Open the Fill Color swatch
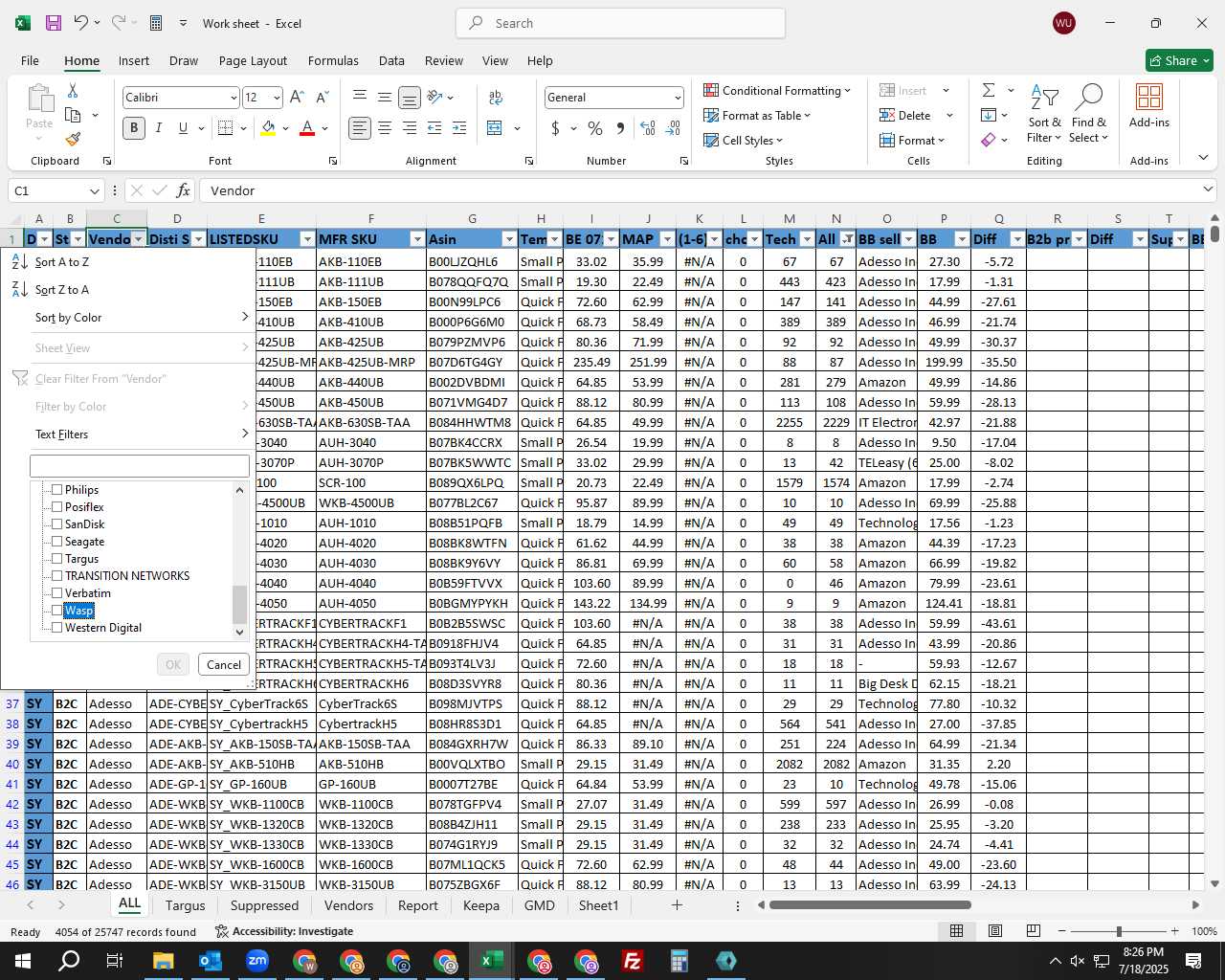Image resolution: width=1225 pixels, height=980 pixels. (268, 127)
